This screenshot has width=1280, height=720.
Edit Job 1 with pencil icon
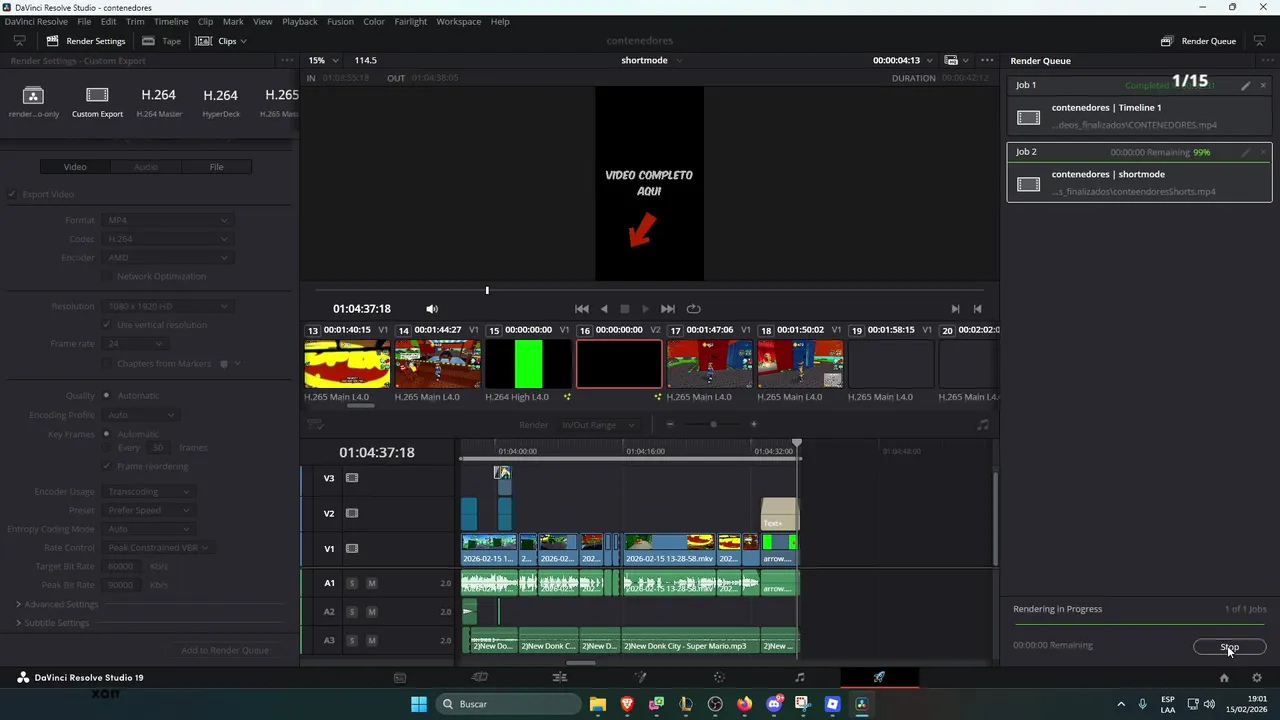point(1246,86)
